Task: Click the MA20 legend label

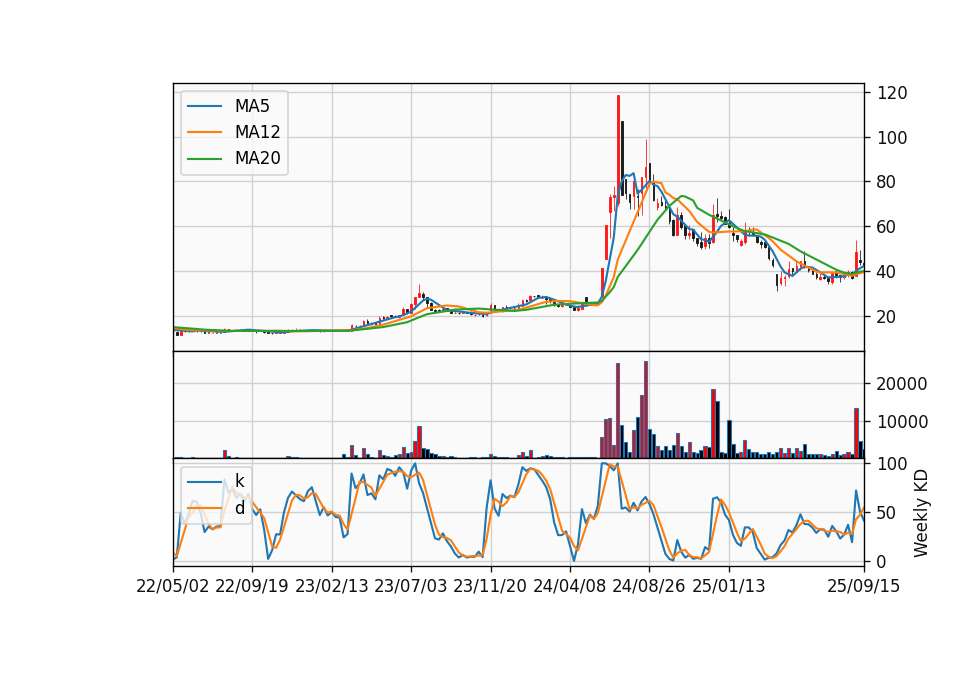Action: point(257,158)
